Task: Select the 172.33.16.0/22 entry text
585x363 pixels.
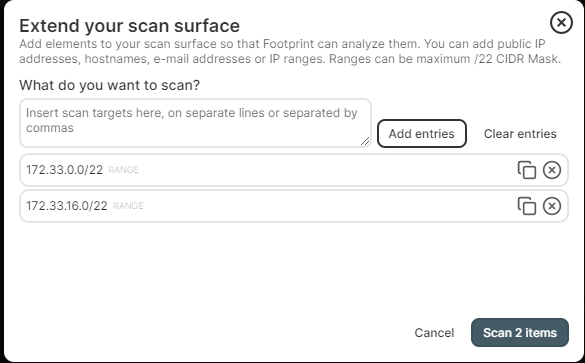Action: tap(66, 206)
